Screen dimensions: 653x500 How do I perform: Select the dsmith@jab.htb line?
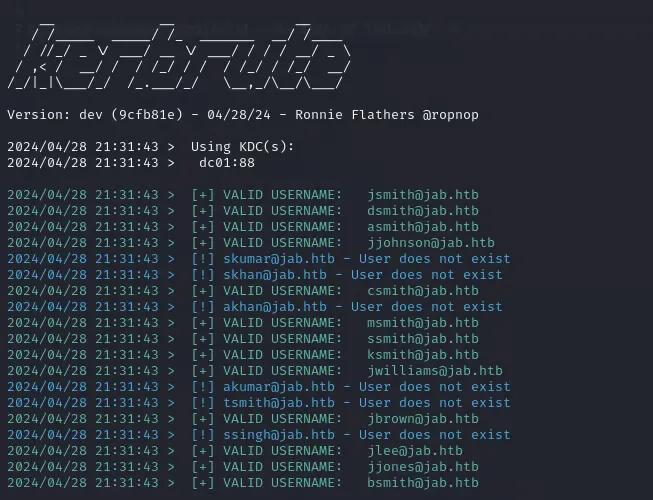(x=243, y=211)
